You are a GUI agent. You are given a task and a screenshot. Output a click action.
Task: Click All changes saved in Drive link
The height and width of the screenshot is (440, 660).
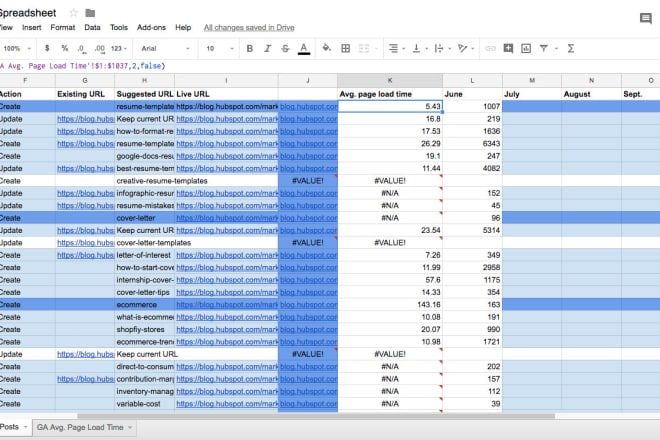click(x=249, y=27)
